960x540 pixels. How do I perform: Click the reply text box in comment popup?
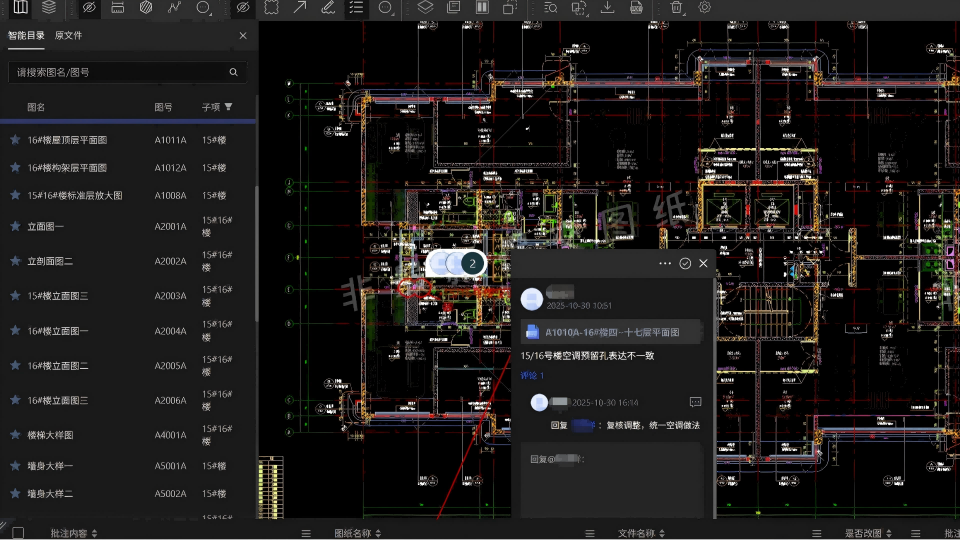[612, 480]
